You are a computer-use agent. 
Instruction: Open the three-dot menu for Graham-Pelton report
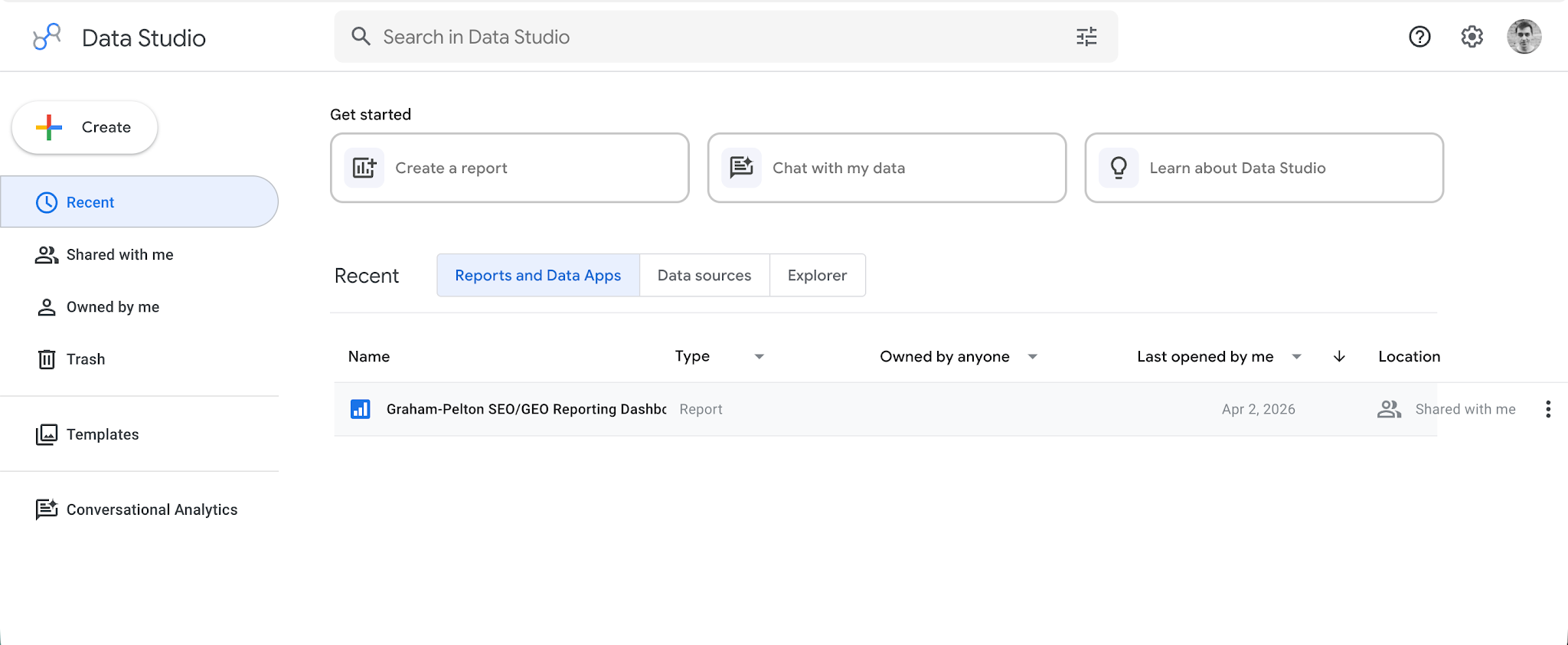click(x=1548, y=409)
